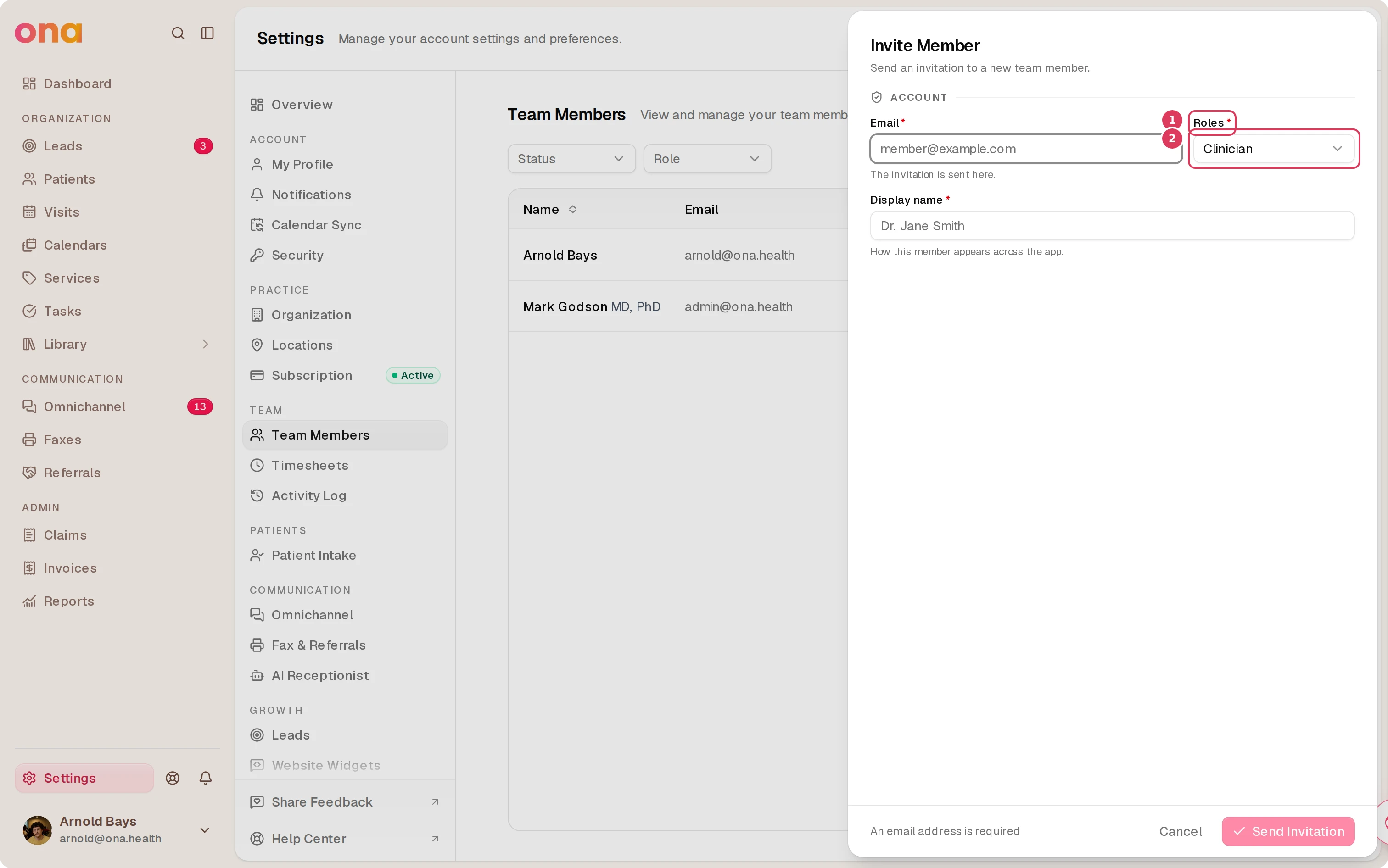Sort by Name column arrows
Screen dimensions: 1388x868
point(572,209)
